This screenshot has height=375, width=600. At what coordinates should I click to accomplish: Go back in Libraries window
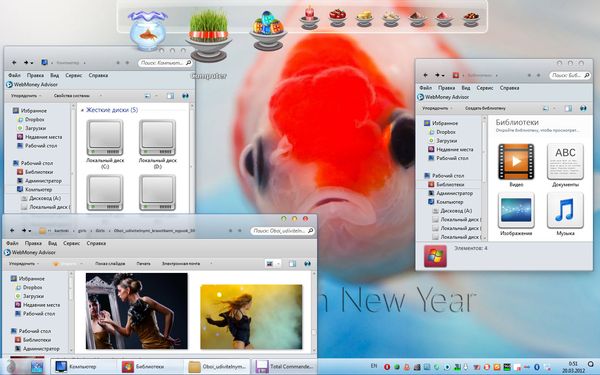coord(426,75)
